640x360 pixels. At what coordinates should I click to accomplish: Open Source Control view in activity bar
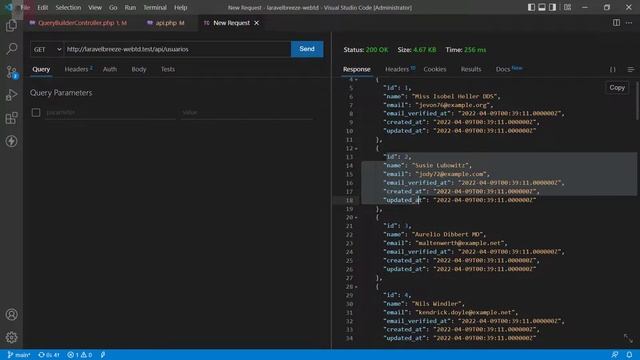pos(11,72)
